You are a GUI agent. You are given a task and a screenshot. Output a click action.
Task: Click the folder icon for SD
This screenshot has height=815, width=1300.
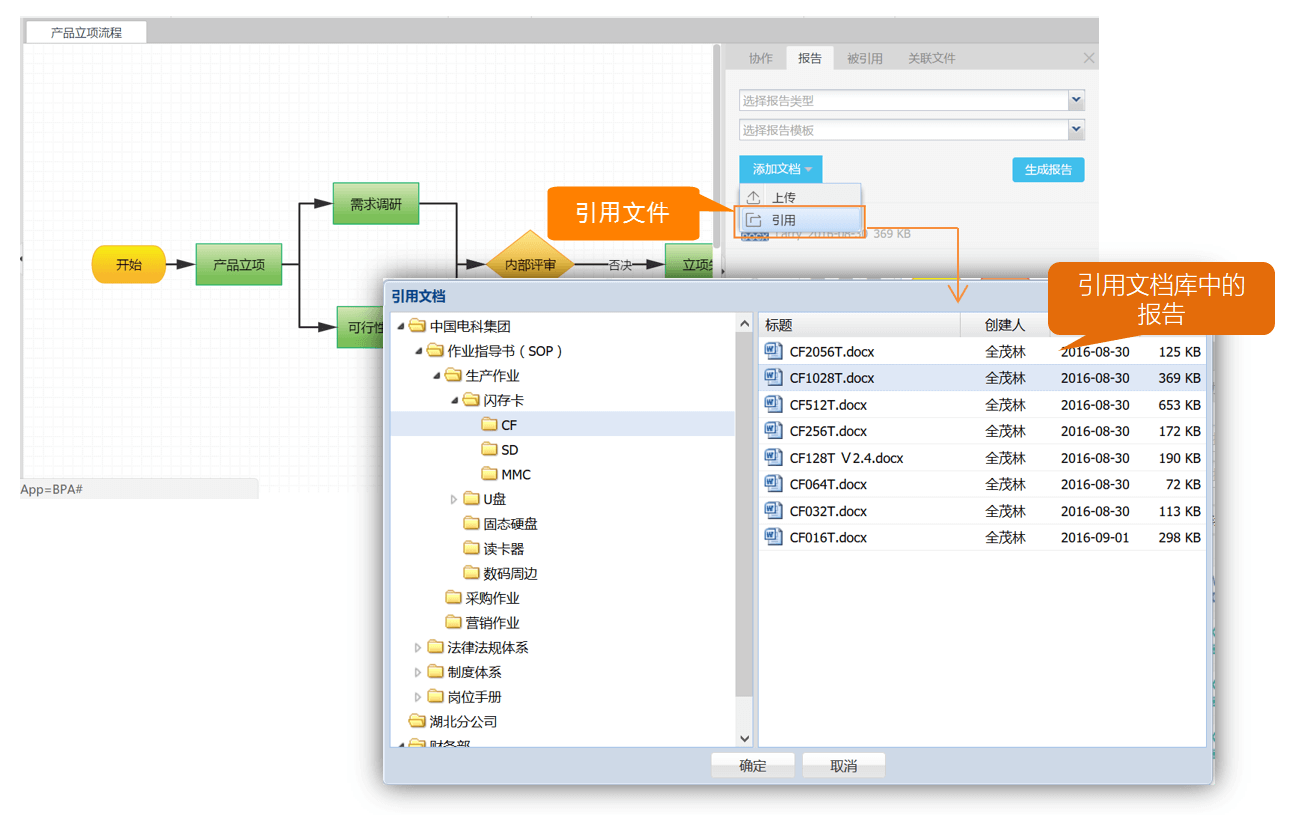489,450
